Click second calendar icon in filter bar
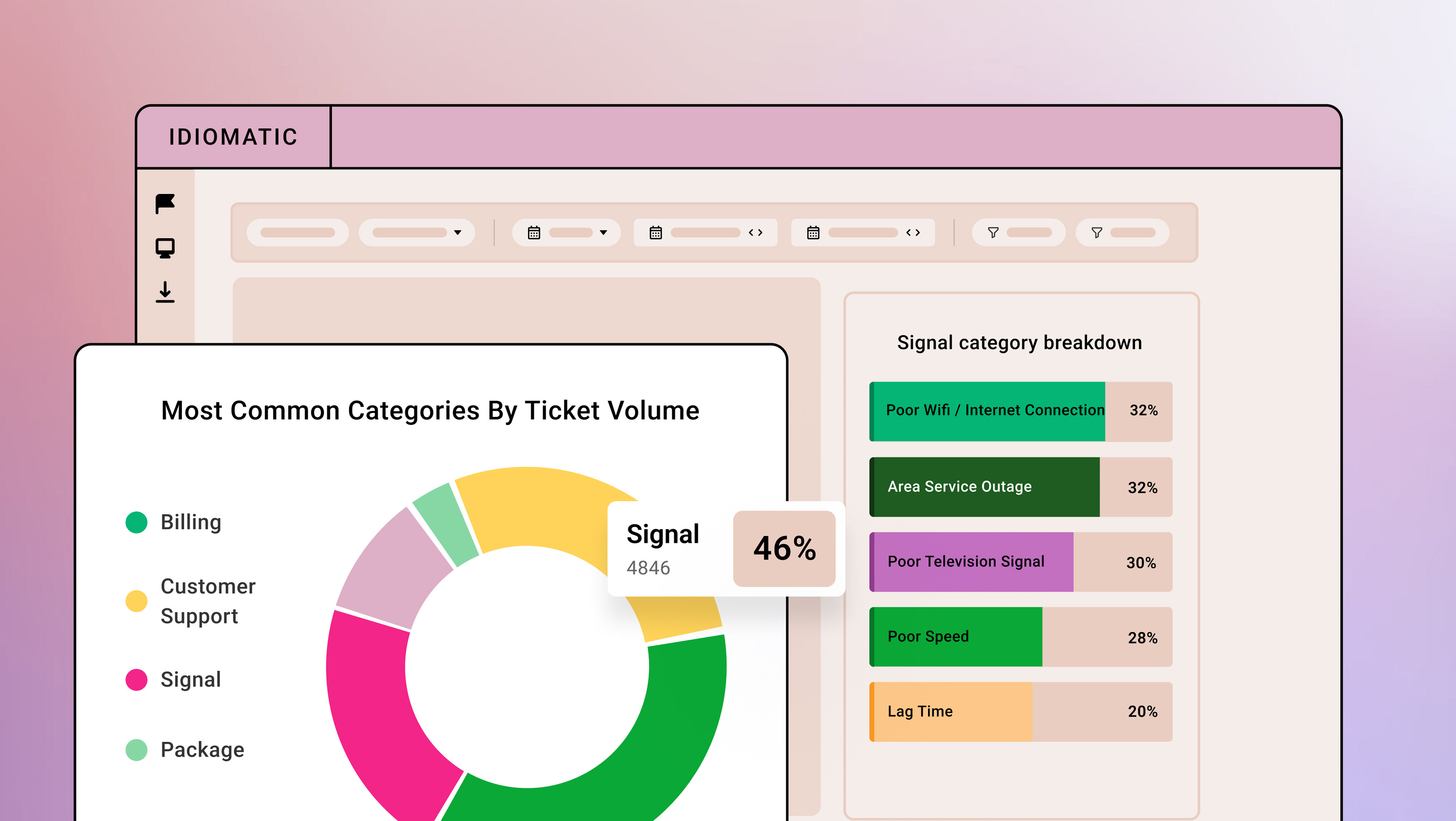 [656, 233]
